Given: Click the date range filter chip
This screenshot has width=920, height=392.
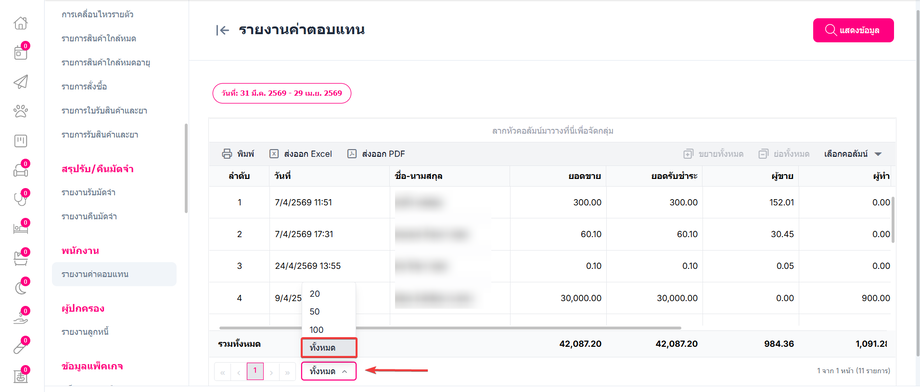Looking at the screenshot, I should [x=282, y=93].
